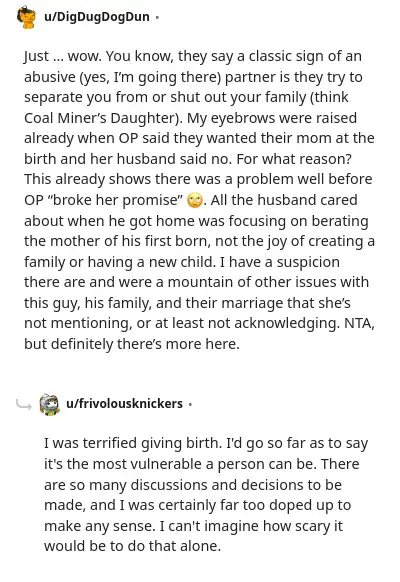Click the eye-roll emoji after "broke her promise"

pyautogui.click(x=195, y=201)
